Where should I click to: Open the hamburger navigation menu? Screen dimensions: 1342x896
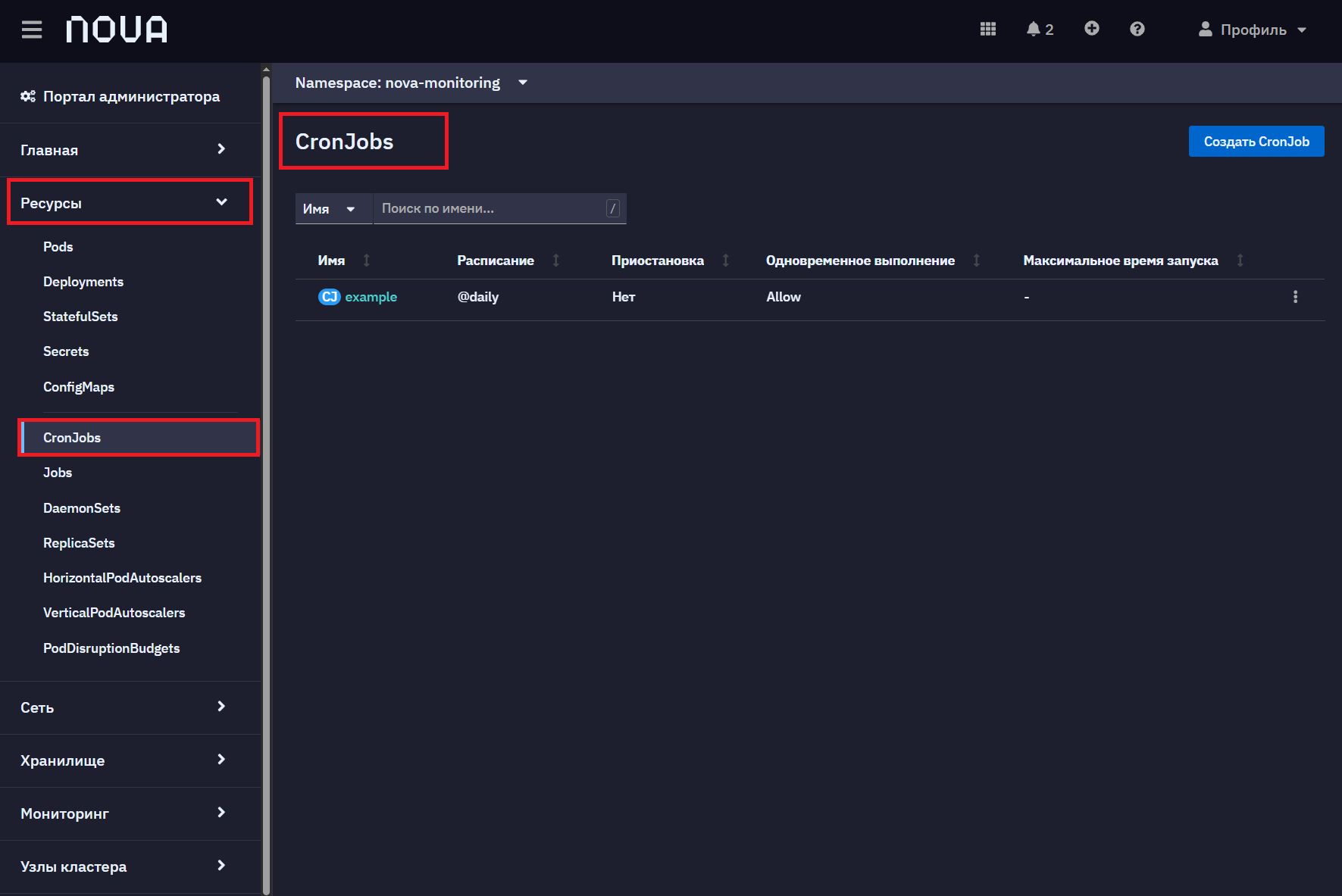click(x=32, y=30)
